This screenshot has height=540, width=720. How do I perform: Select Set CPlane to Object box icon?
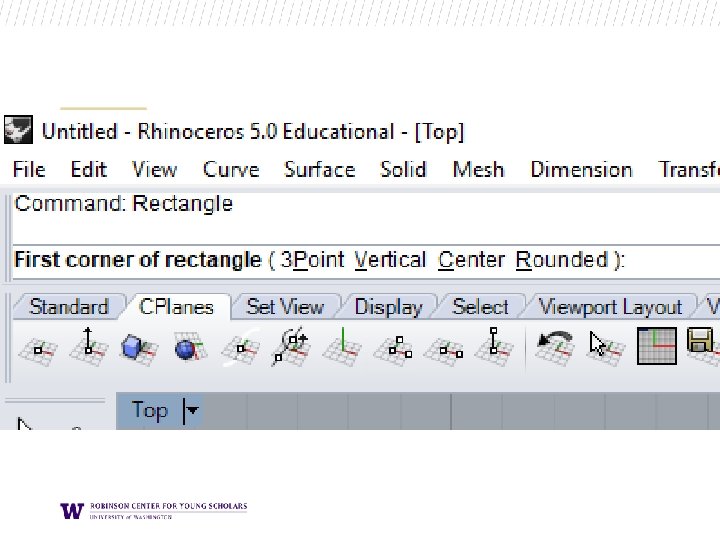(139, 349)
